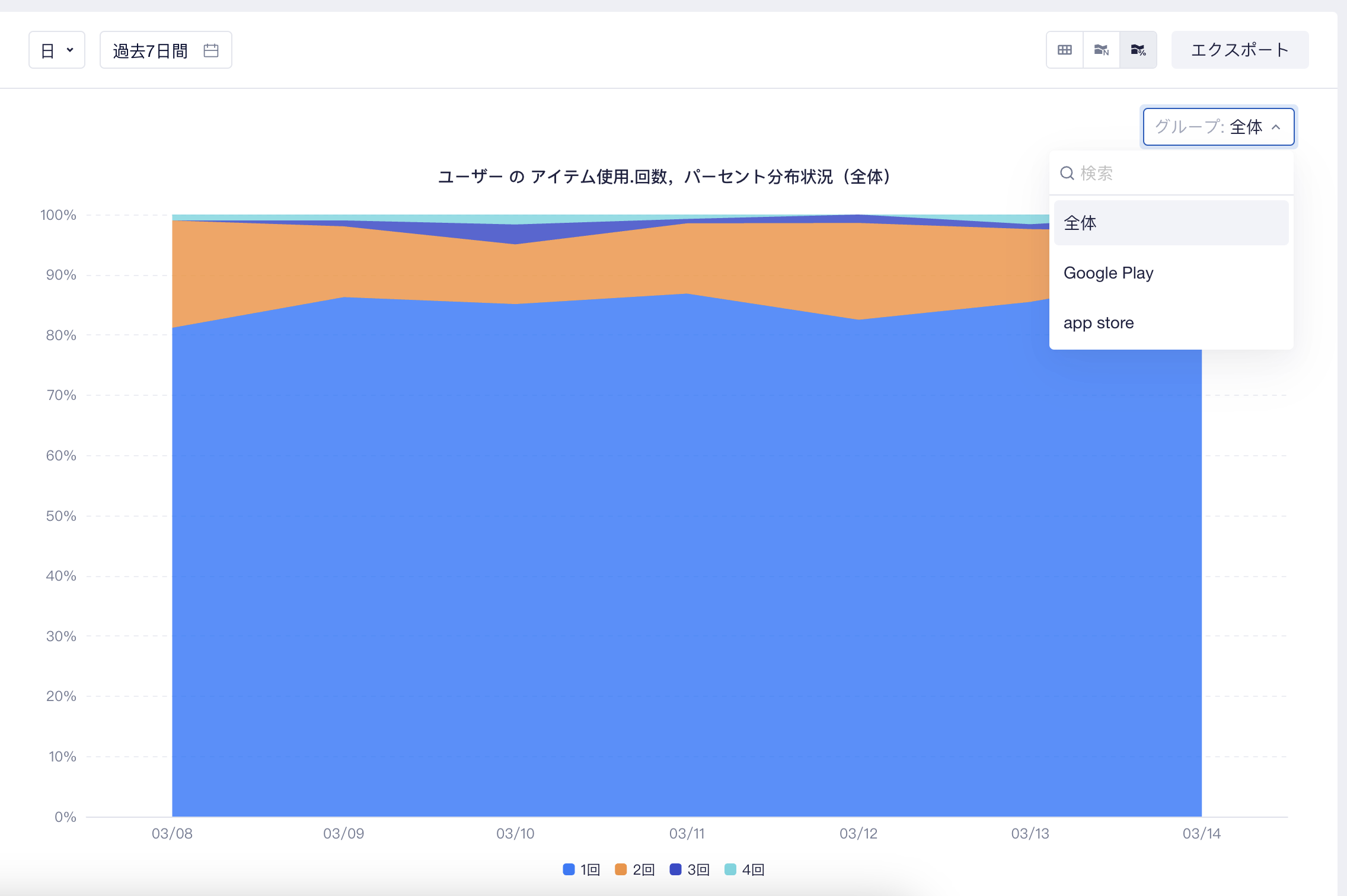Focus the 検索 search field
The width and height of the screenshot is (1347, 896).
1171,173
